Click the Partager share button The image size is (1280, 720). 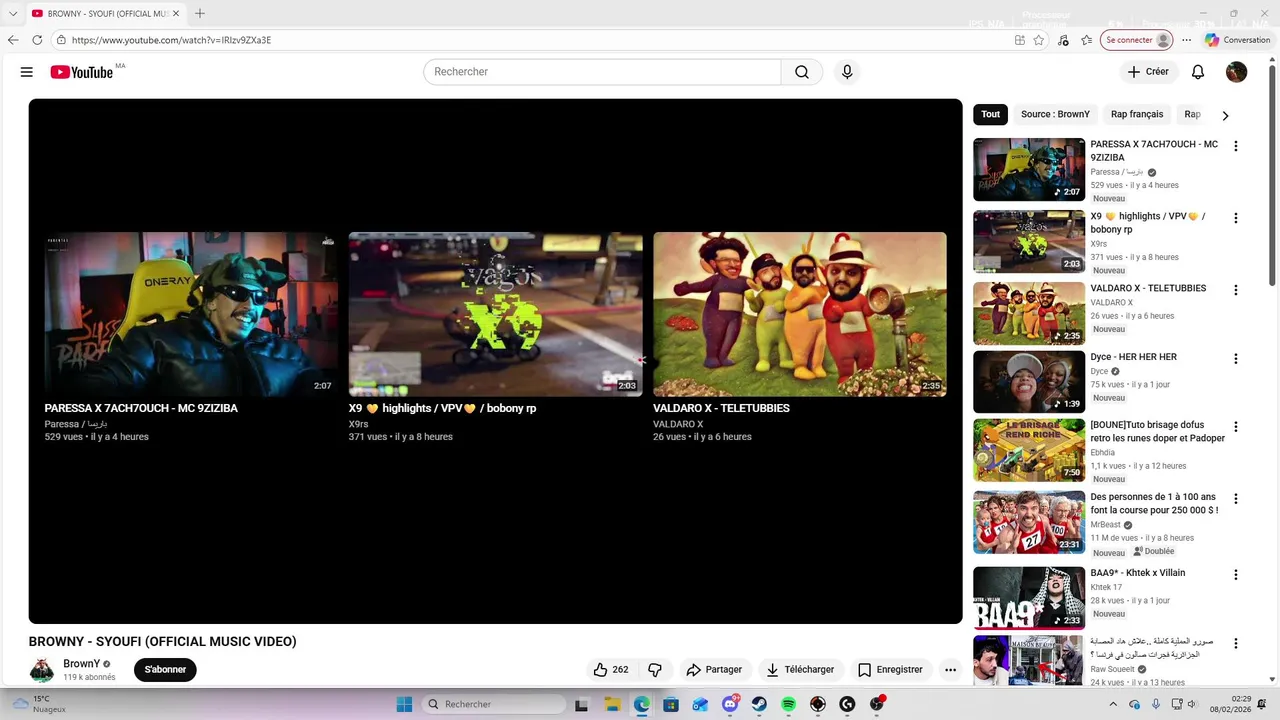click(x=713, y=670)
